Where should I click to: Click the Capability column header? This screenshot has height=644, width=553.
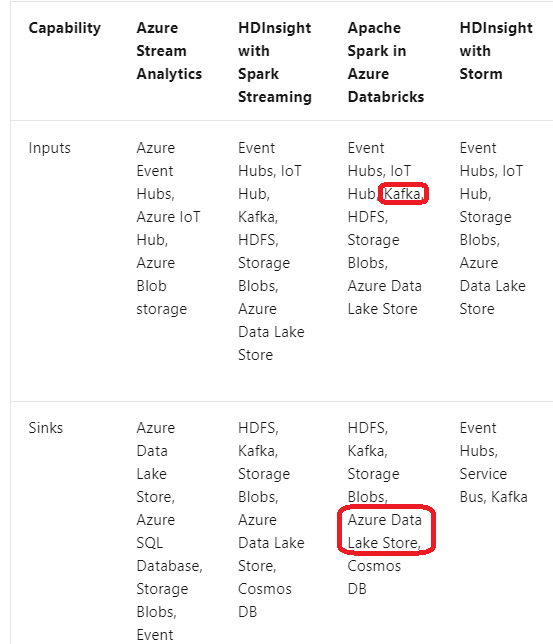pyautogui.click(x=65, y=28)
